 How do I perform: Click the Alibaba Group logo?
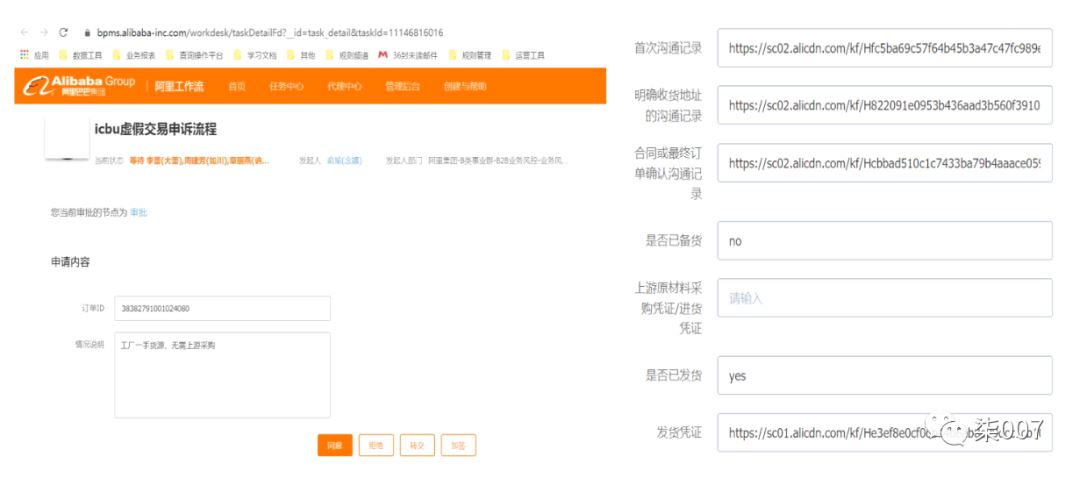tap(80, 86)
